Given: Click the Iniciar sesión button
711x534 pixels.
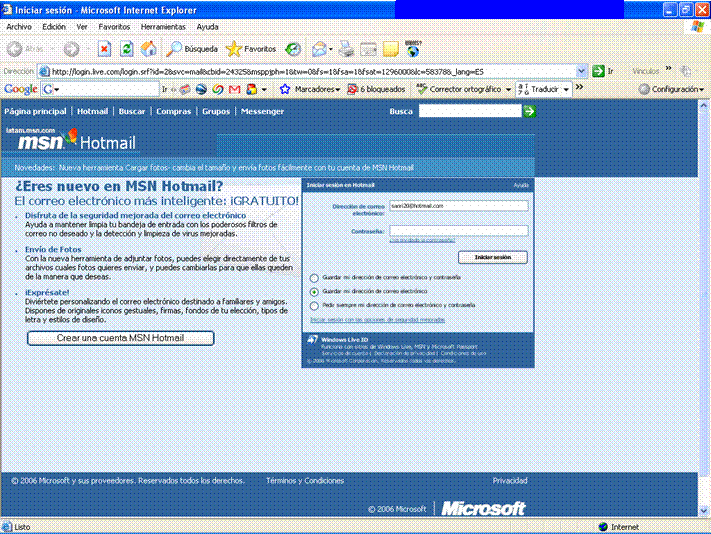Looking at the screenshot, I should click(492, 257).
